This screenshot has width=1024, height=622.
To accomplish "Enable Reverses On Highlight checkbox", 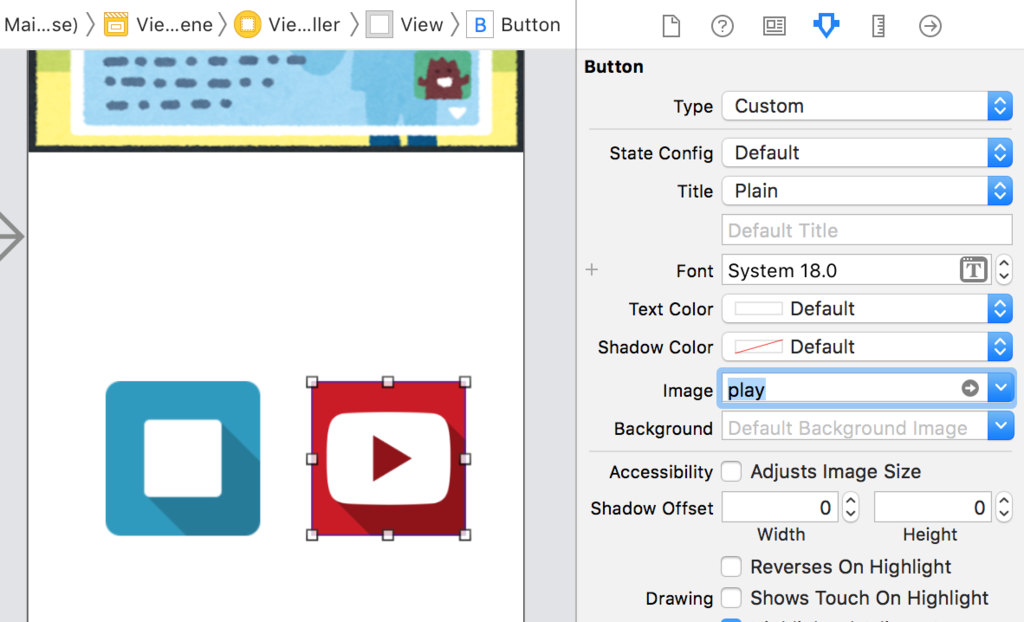I will pyautogui.click(x=731, y=566).
